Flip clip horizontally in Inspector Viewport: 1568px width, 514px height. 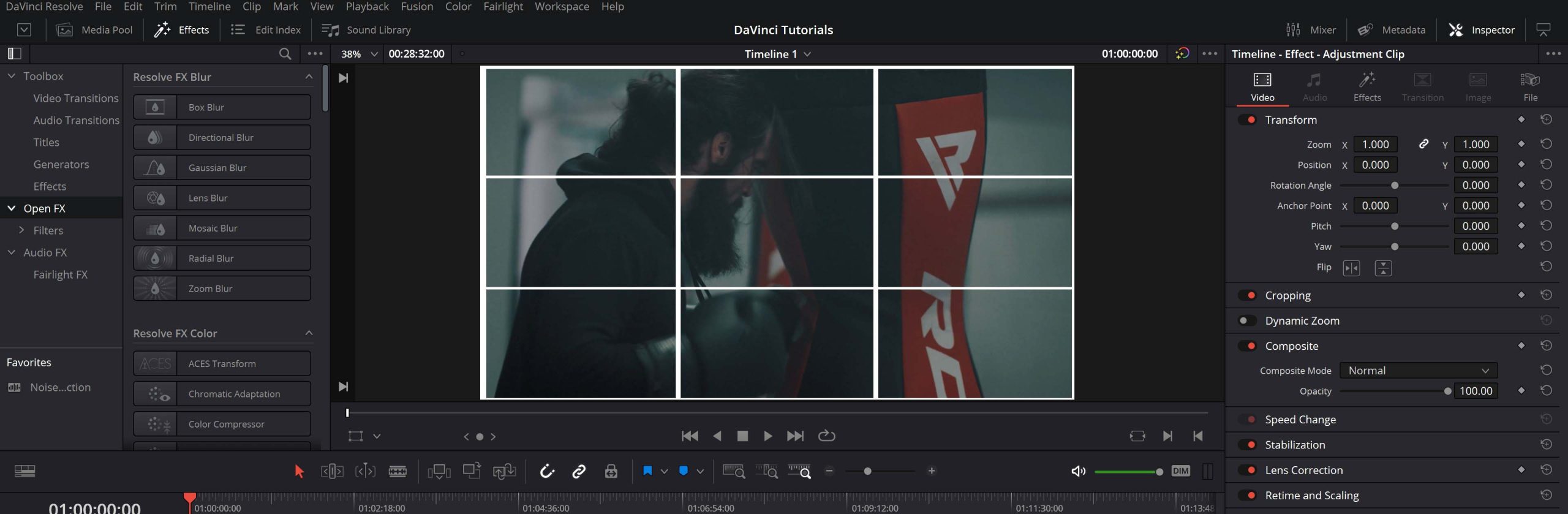1351,268
